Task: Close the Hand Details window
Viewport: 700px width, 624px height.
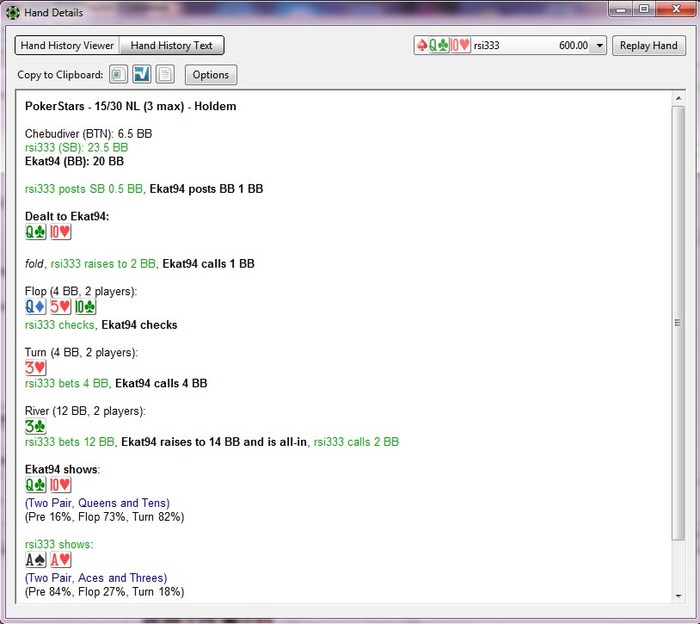Action: point(675,9)
